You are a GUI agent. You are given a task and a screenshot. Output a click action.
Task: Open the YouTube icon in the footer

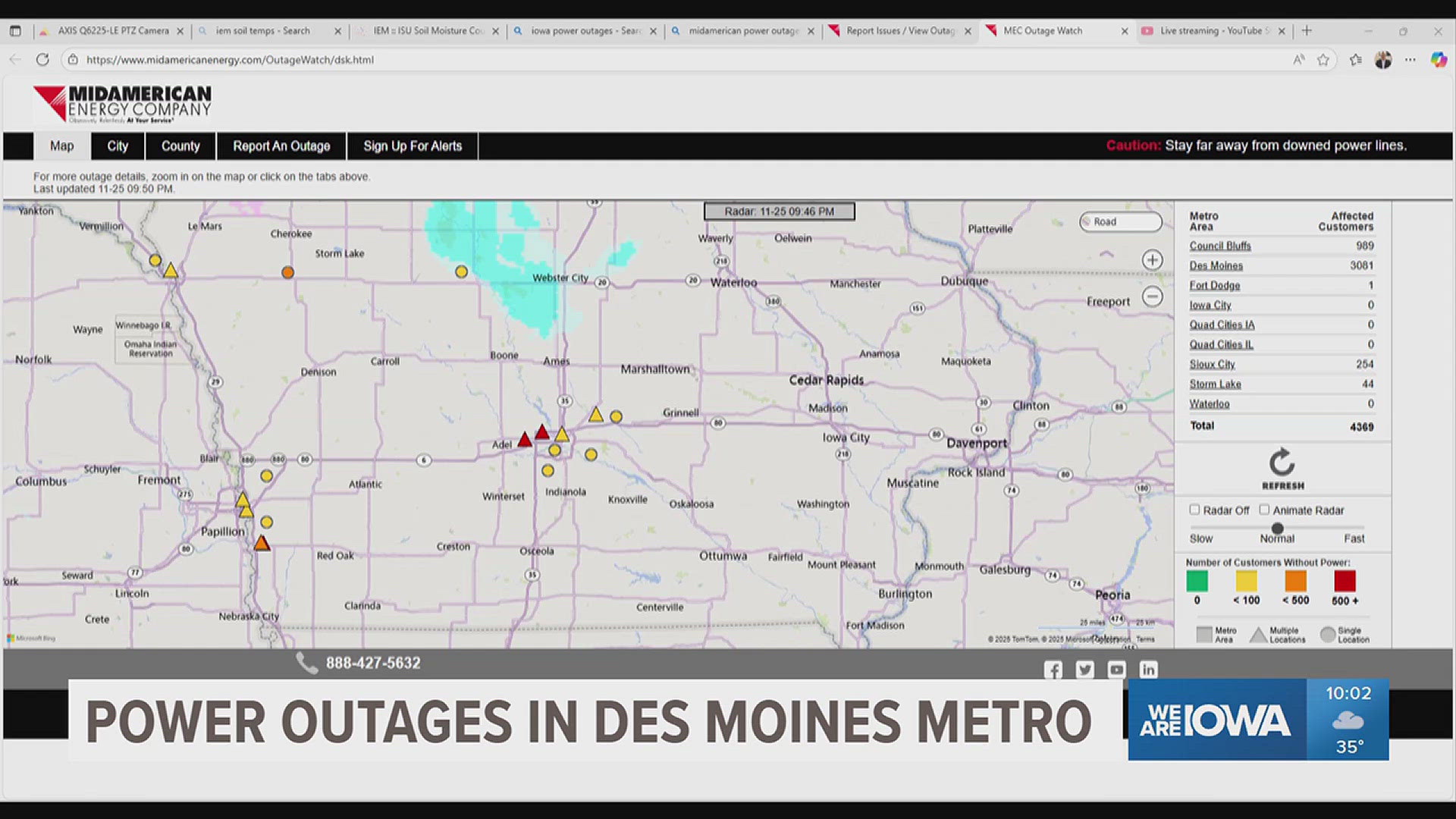[x=1116, y=670]
